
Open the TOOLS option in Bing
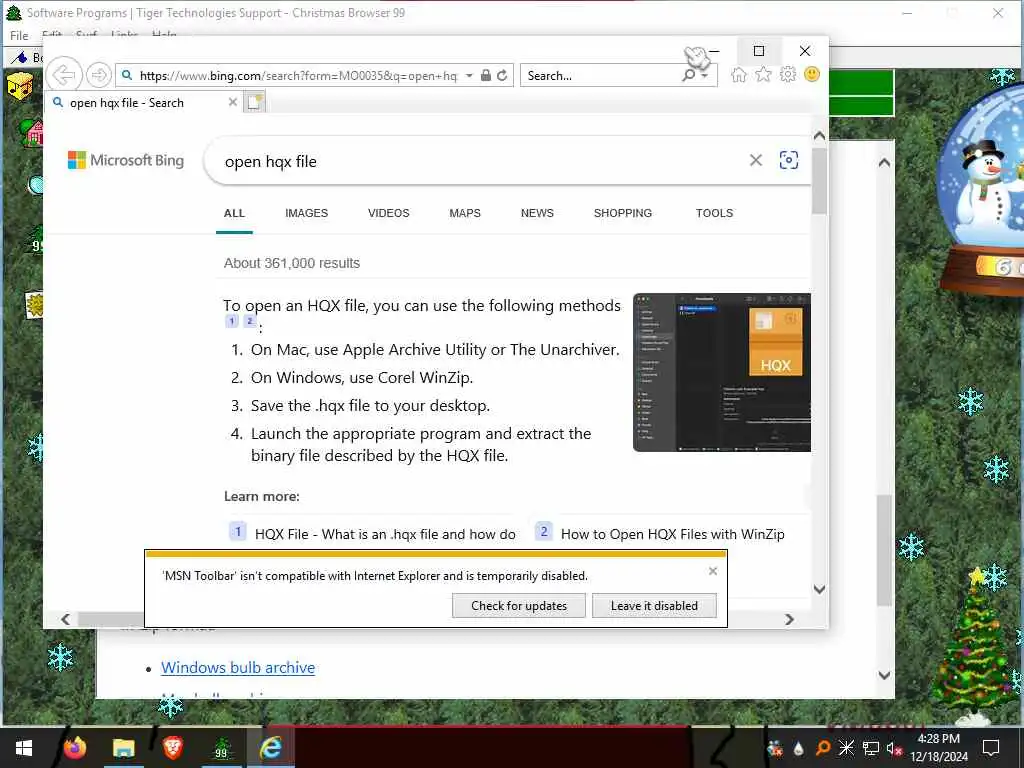tap(714, 213)
